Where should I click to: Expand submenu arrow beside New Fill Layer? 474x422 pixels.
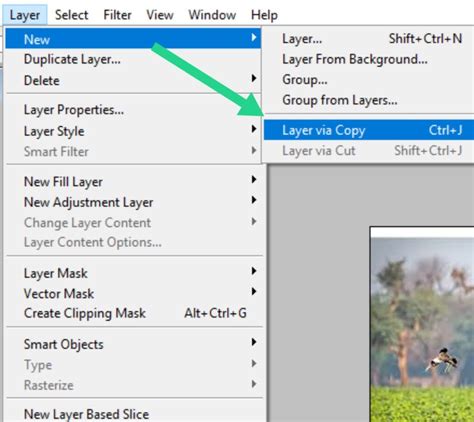(254, 180)
